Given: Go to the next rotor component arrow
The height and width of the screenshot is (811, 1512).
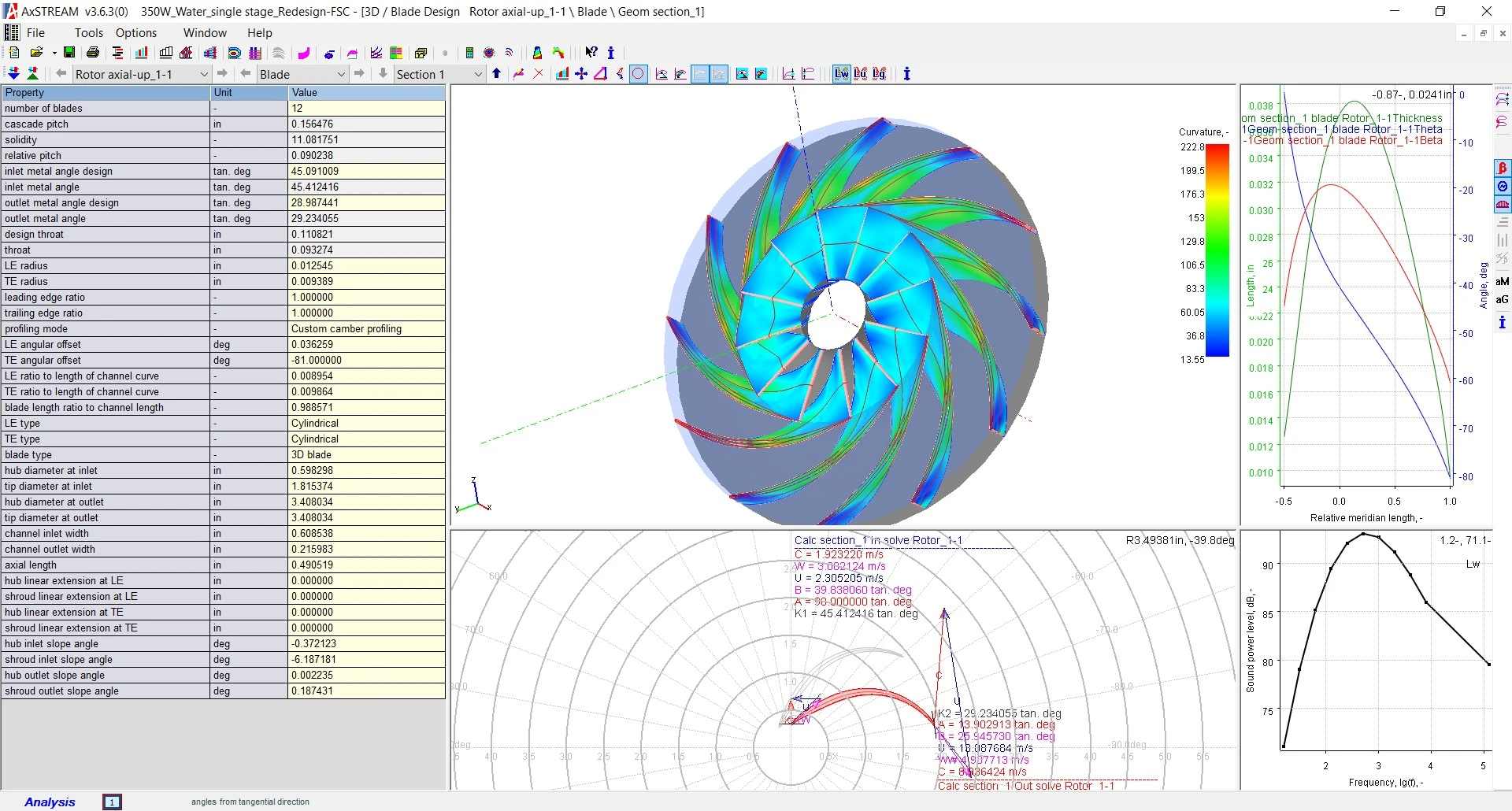Looking at the screenshot, I should point(222,73).
